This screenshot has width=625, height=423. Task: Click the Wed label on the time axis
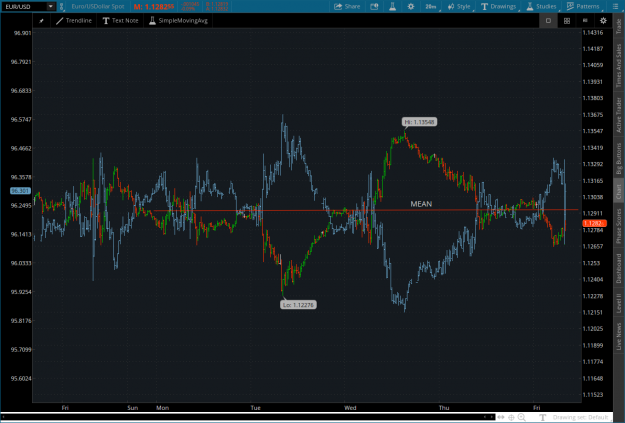pyautogui.click(x=350, y=408)
